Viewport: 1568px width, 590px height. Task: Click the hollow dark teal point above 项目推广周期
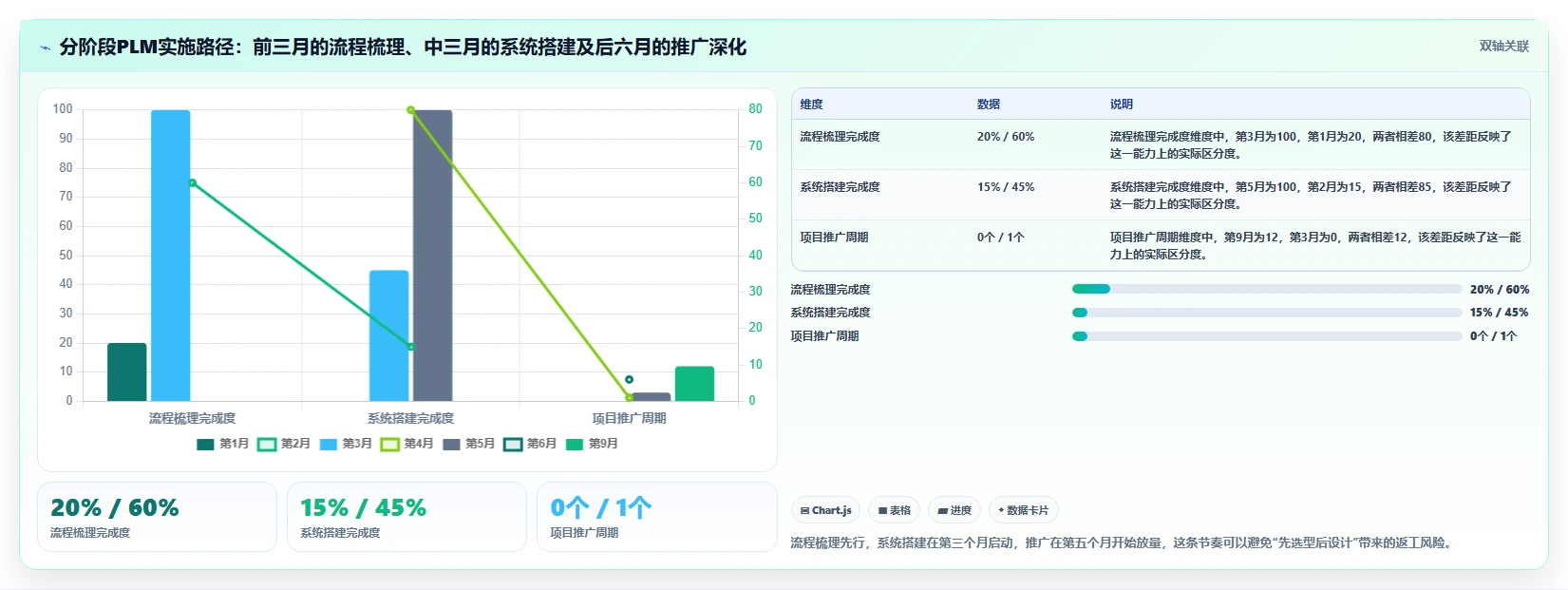pos(629,380)
